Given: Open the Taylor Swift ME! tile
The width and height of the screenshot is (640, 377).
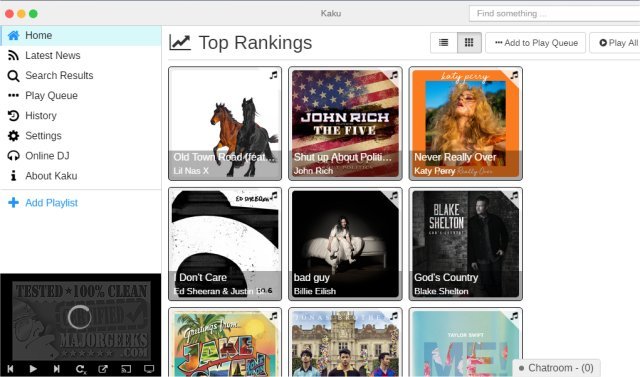Looking at the screenshot, I should pyautogui.click(x=466, y=343).
